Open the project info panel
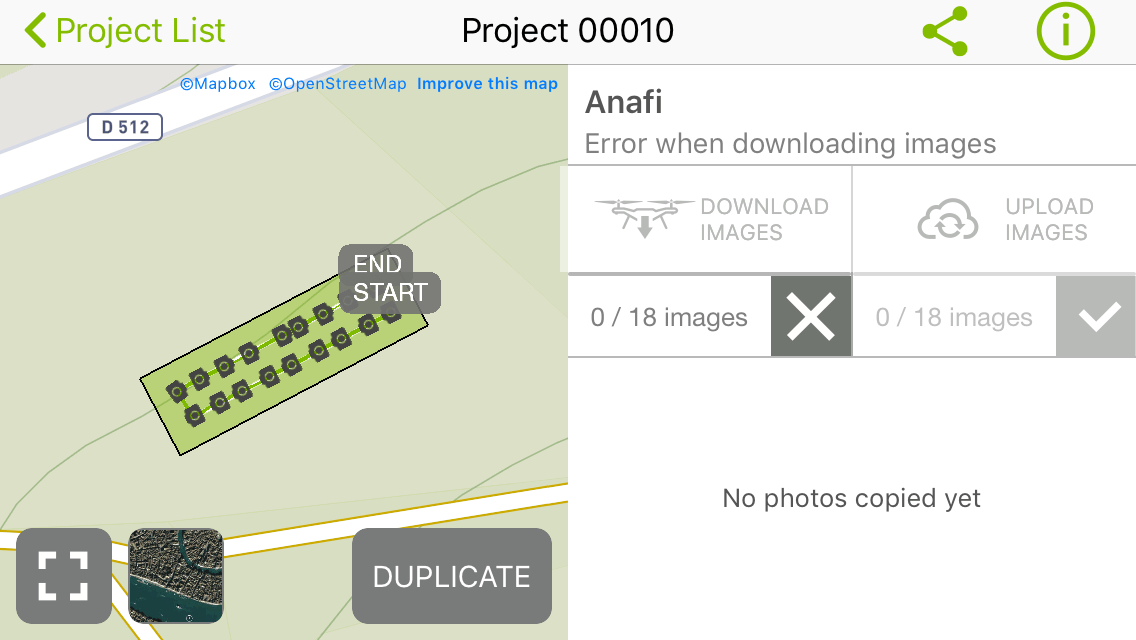 pos(1065,31)
